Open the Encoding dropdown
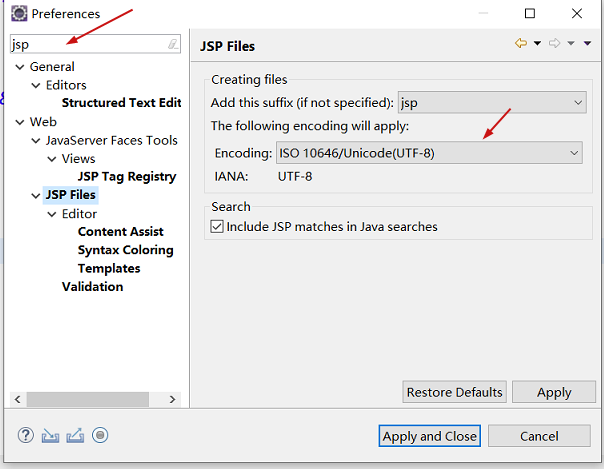 [428, 153]
